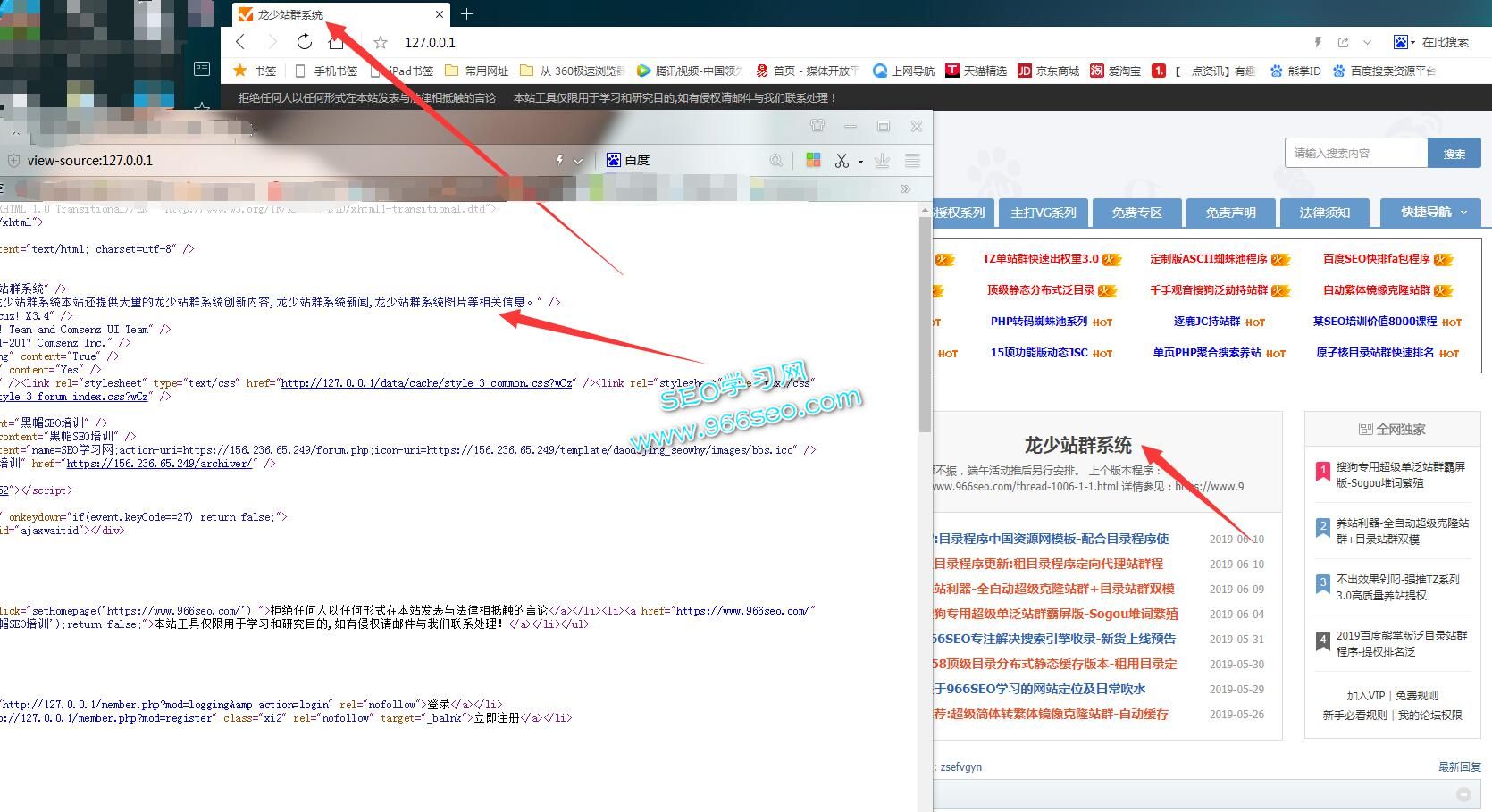This screenshot has height=812, width=1492.
Task: Open 单页PHP聚合搜索养站 link
Action: pos(1207,353)
